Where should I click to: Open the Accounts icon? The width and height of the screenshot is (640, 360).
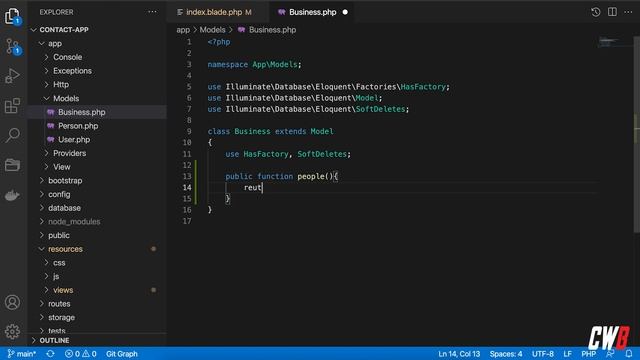click(12, 302)
